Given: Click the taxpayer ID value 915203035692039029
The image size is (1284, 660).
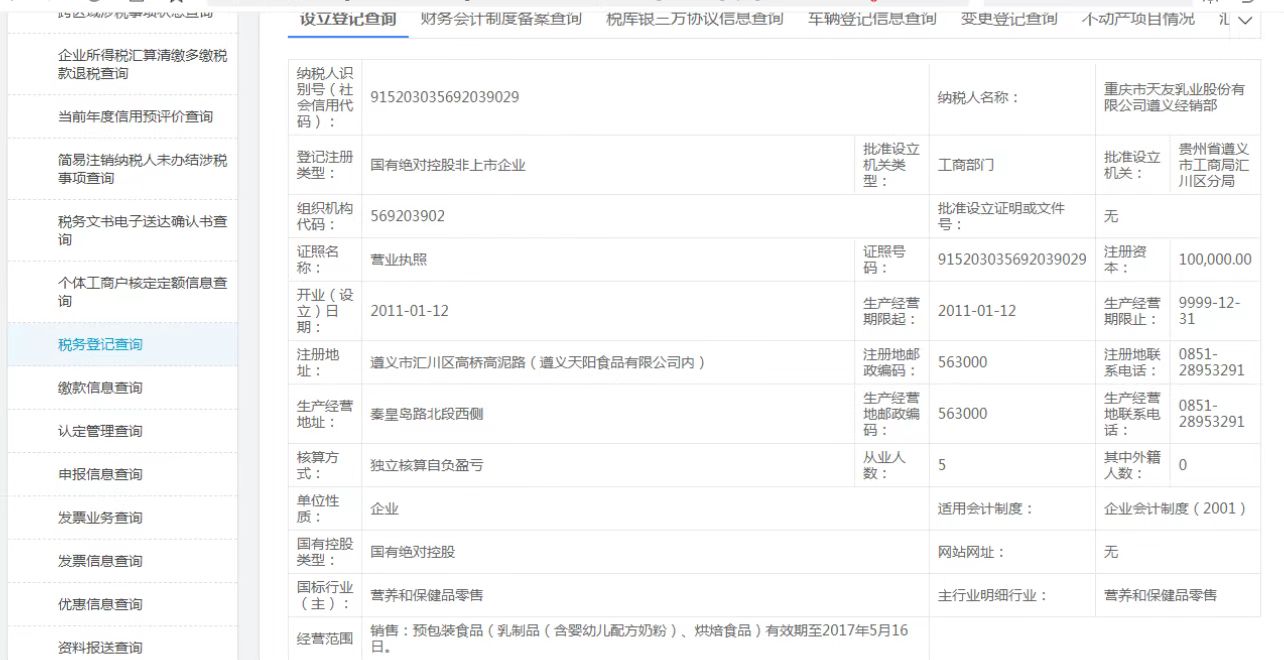Looking at the screenshot, I should (445, 98).
